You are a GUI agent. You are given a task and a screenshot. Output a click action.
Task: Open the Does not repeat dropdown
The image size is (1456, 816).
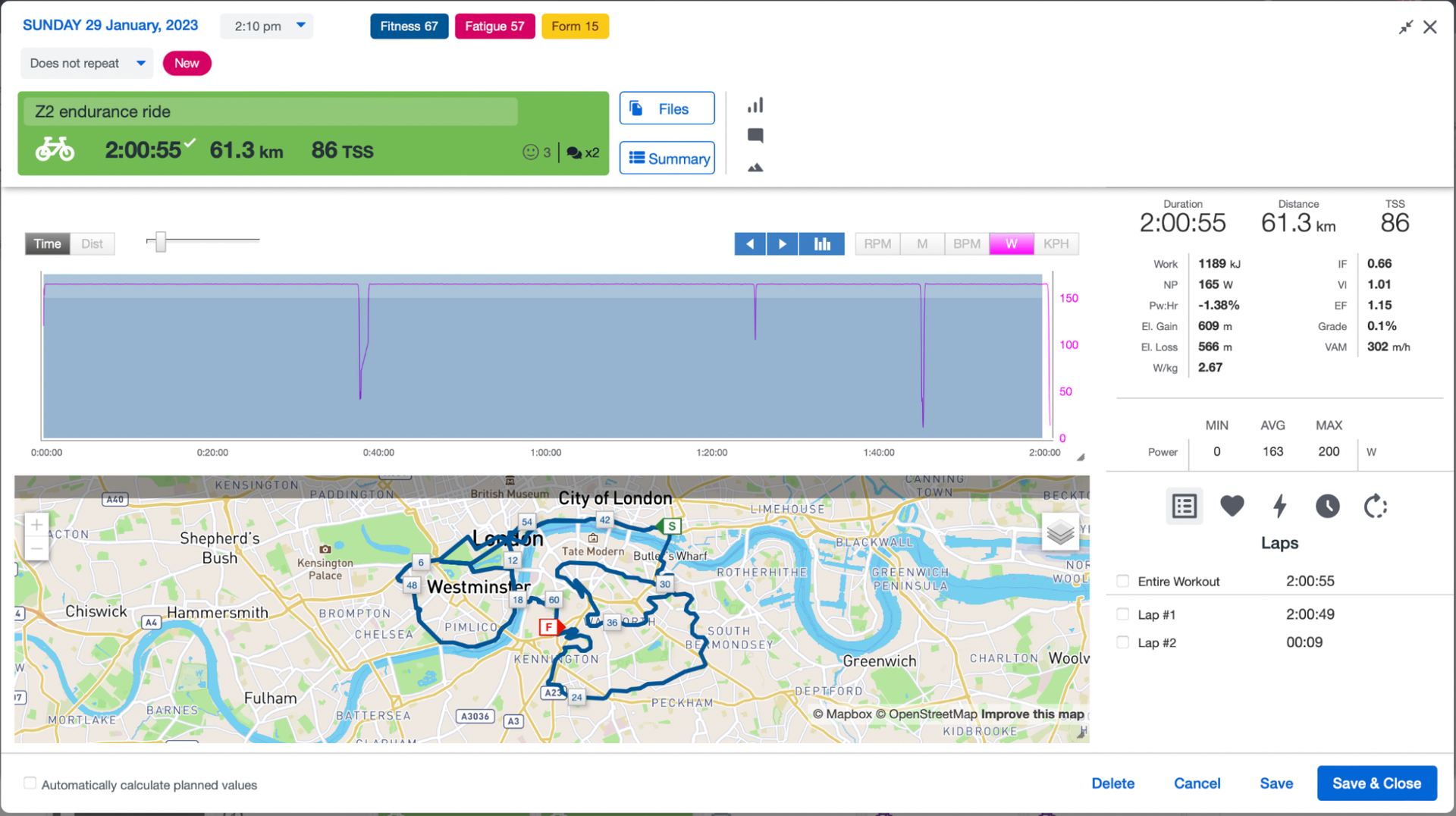pyautogui.click(x=86, y=63)
